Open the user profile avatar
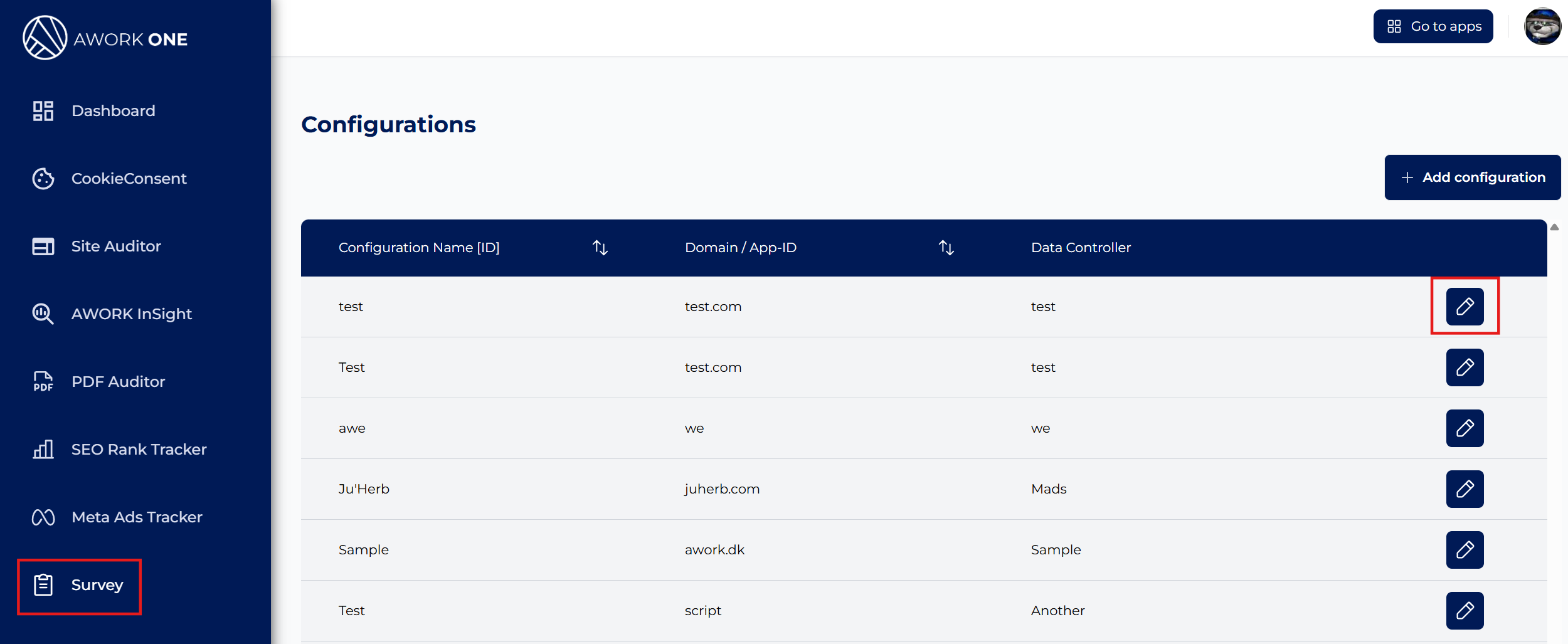The image size is (1568, 644). coord(1542,26)
